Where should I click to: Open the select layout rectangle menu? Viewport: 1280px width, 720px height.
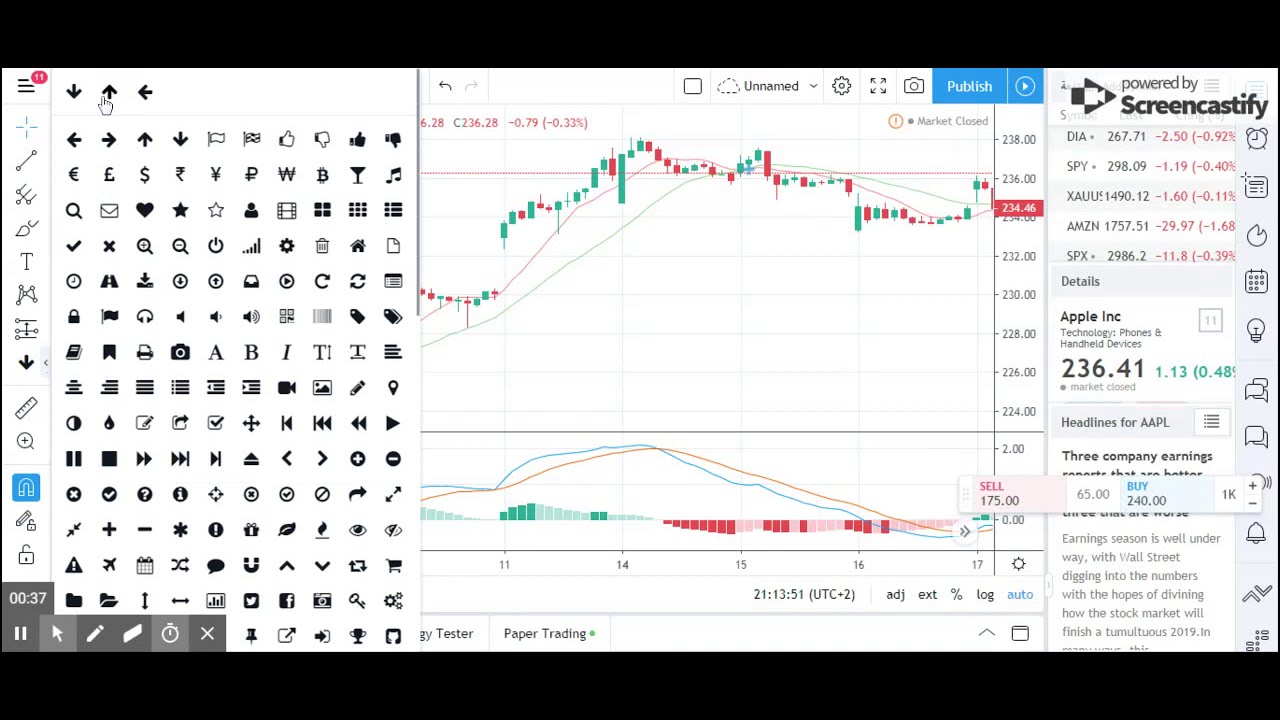[692, 86]
